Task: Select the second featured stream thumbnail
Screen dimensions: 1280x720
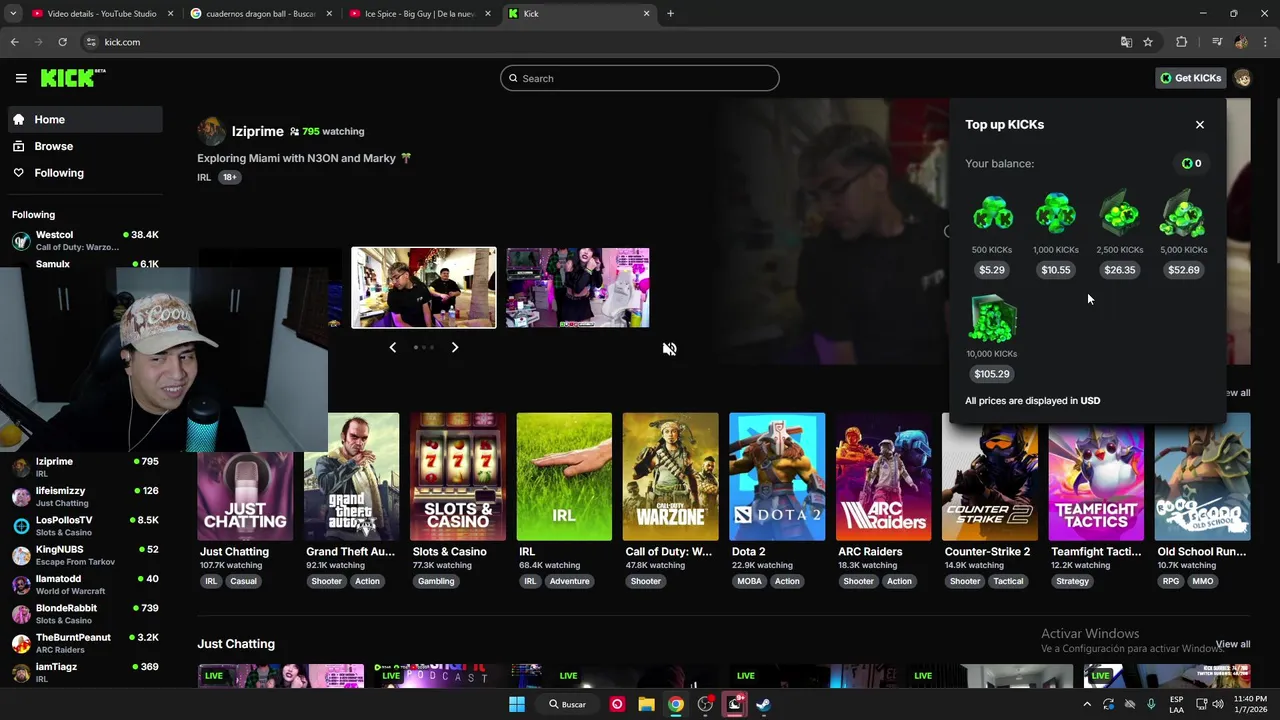Action: (x=424, y=288)
